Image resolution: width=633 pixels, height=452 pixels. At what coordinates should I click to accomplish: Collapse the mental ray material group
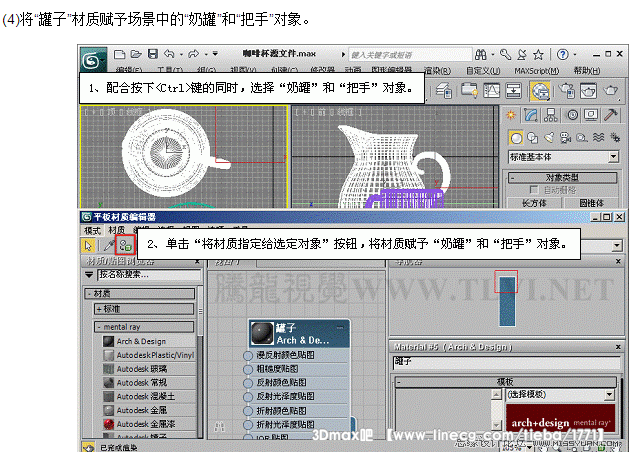[144, 327]
